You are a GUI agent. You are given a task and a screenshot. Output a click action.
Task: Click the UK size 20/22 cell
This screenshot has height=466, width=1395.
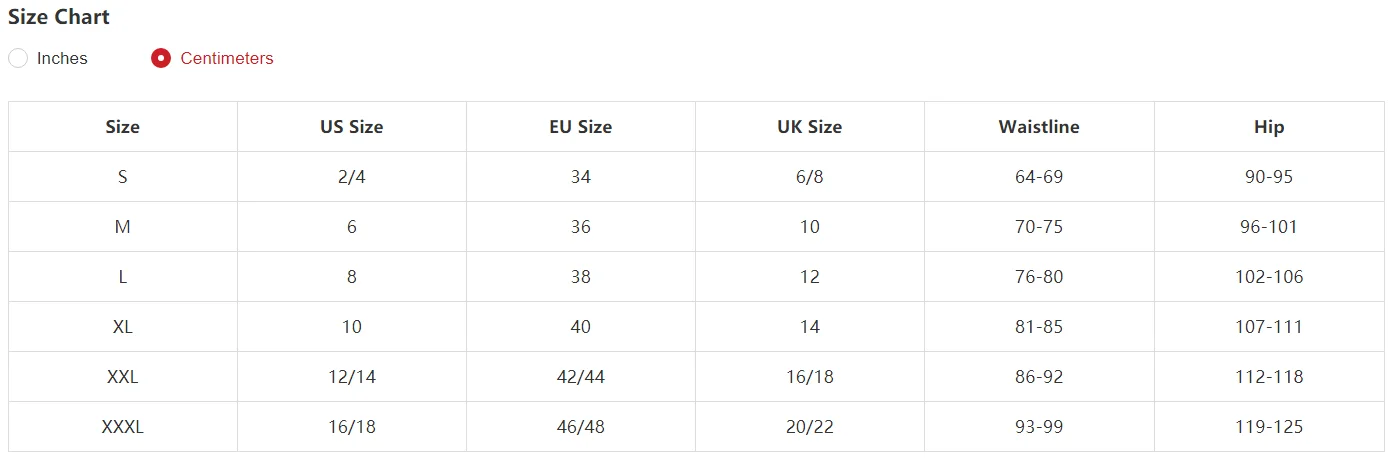coord(809,427)
